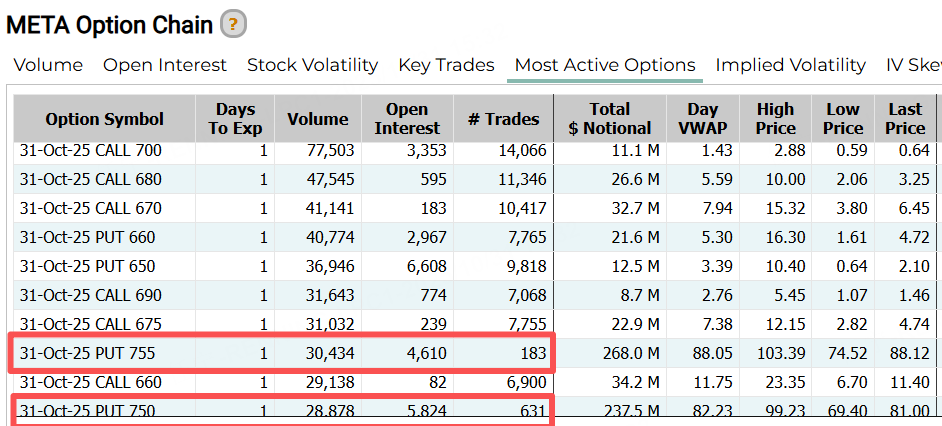The width and height of the screenshot is (942, 426).
Task: Sort by Option Symbol column header
Action: point(104,119)
